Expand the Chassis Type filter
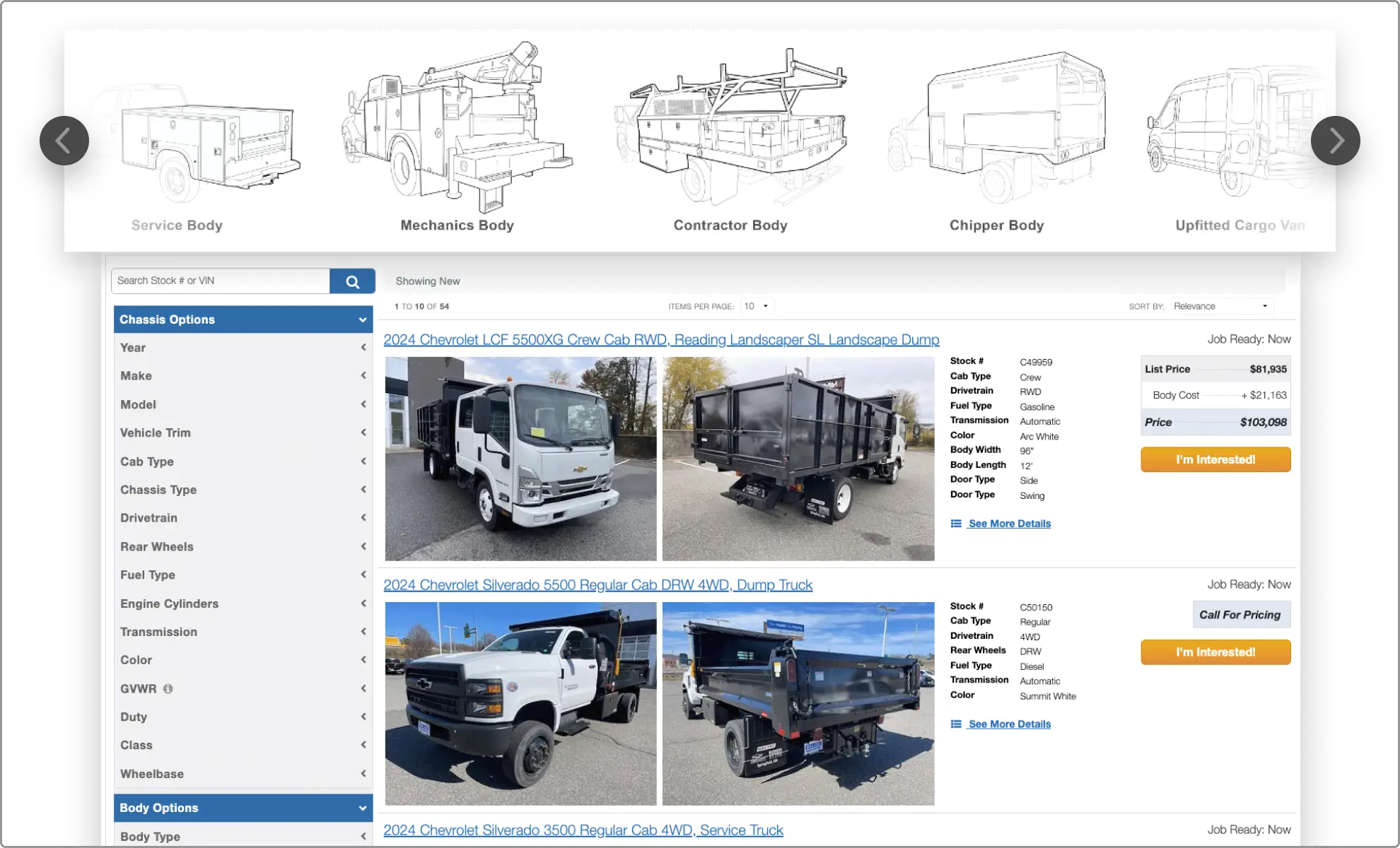1400x848 pixels. [x=243, y=490]
